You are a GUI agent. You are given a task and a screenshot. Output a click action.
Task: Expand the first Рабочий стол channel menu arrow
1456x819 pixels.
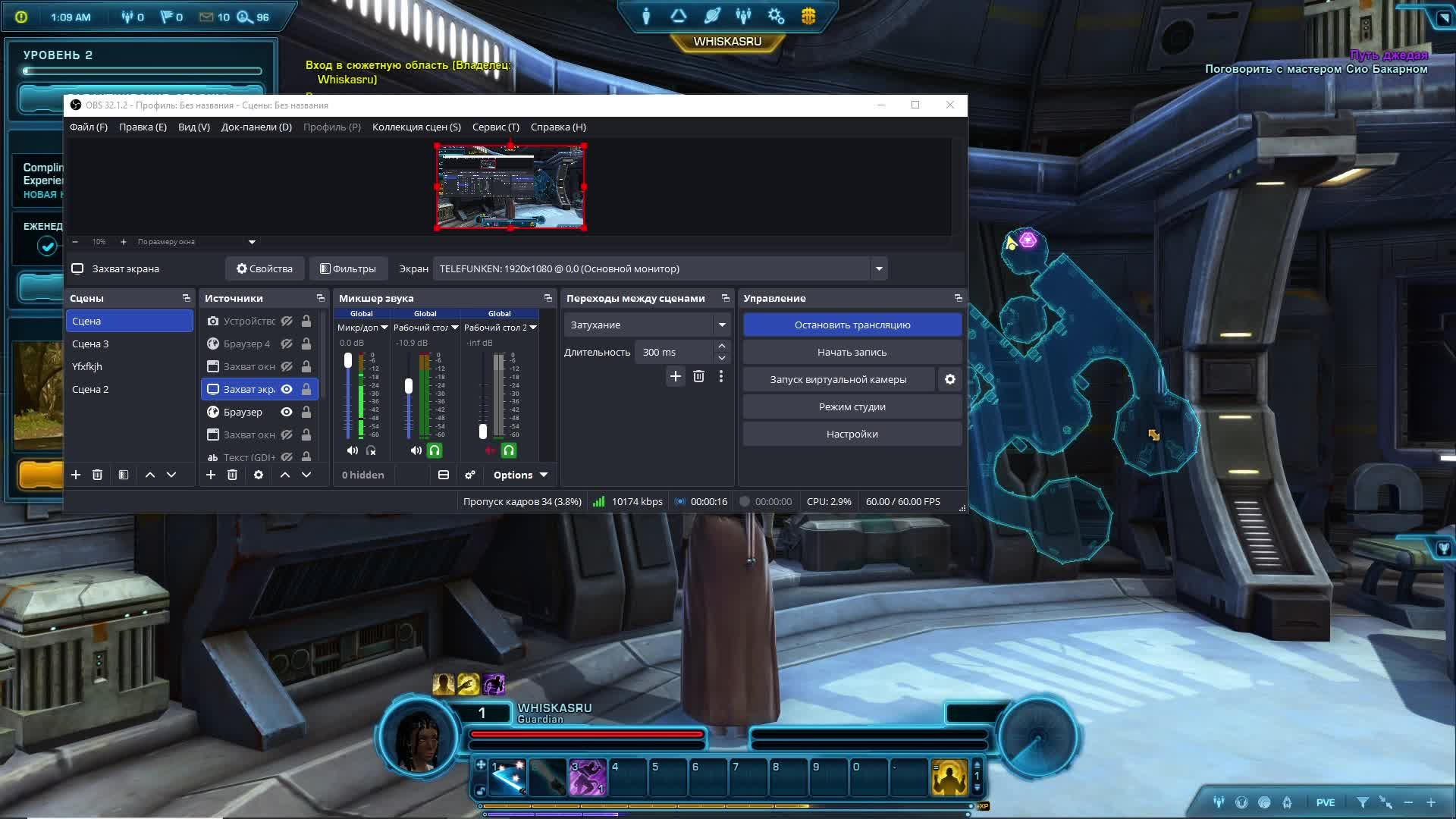click(455, 328)
